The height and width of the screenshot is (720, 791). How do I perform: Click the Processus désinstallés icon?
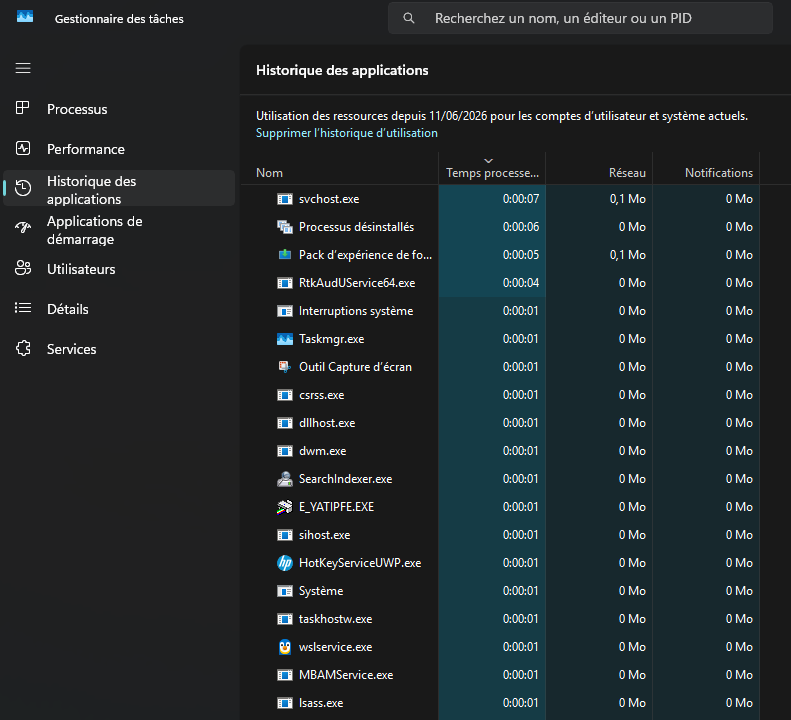285,227
